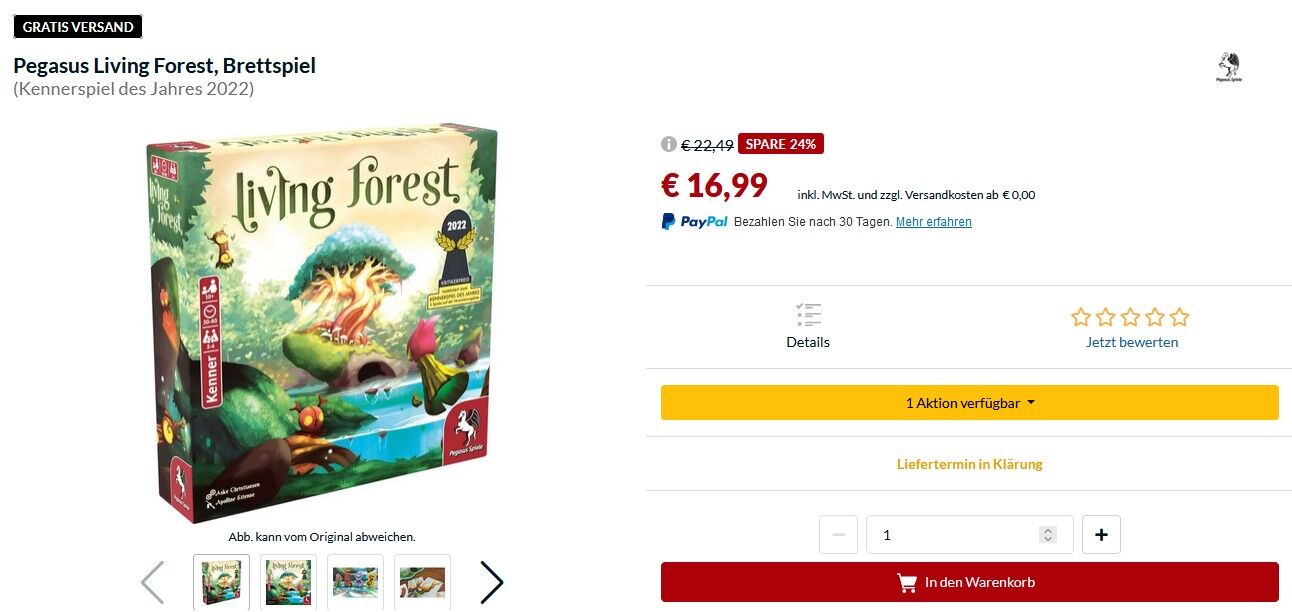This screenshot has width=1292, height=612.
Task: Click the shopping cart icon on red button
Action: pyautogui.click(x=907, y=582)
